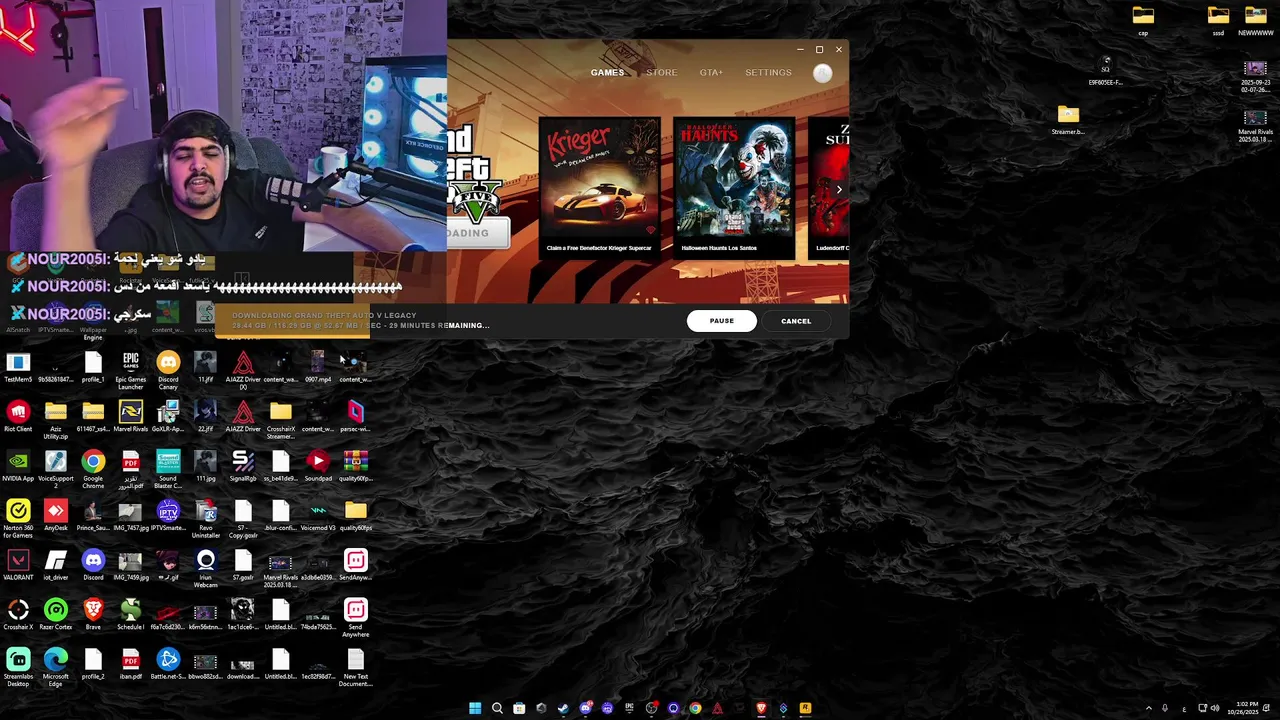The height and width of the screenshot is (720, 1280).
Task: Select the Streamer.b... folder on desktop
Action: point(1068,119)
